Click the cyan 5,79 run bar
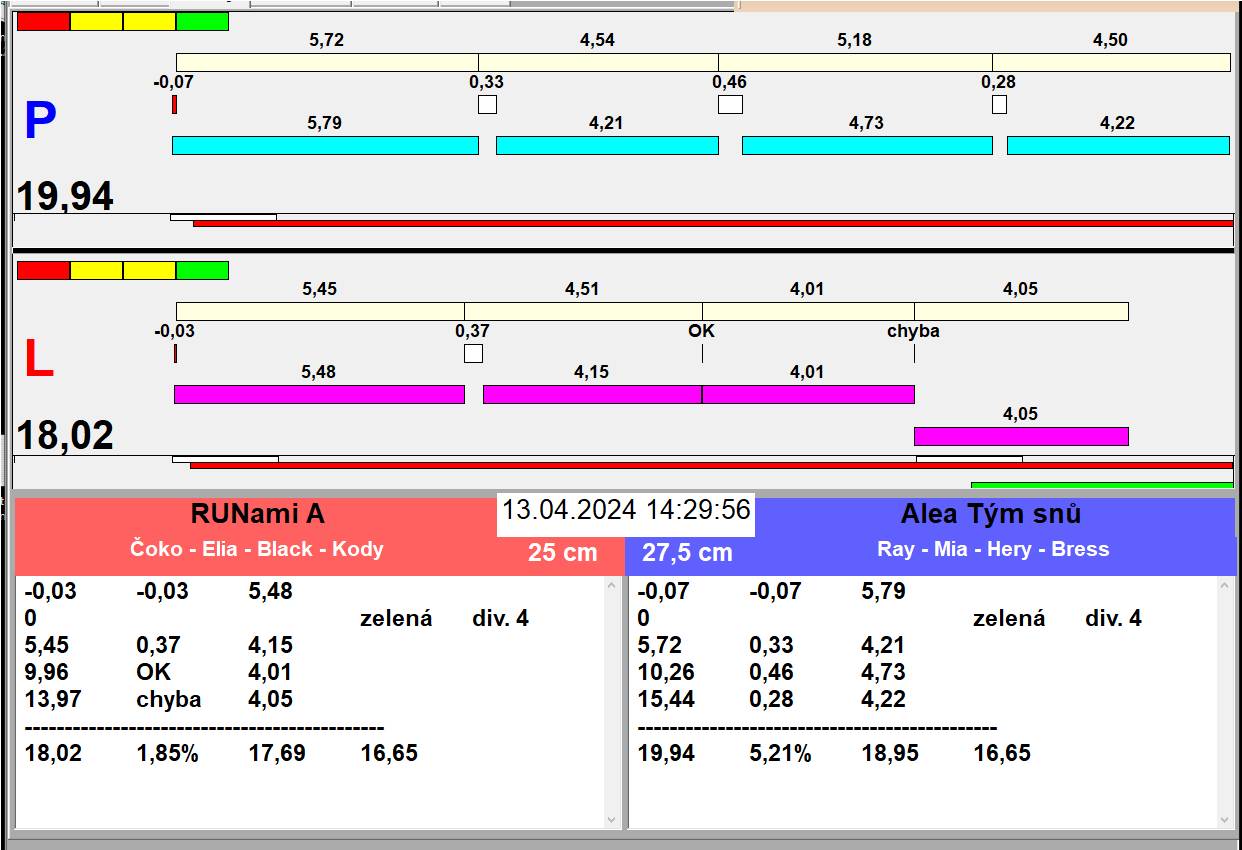Screen dimensions: 1242x850 (325, 145)
